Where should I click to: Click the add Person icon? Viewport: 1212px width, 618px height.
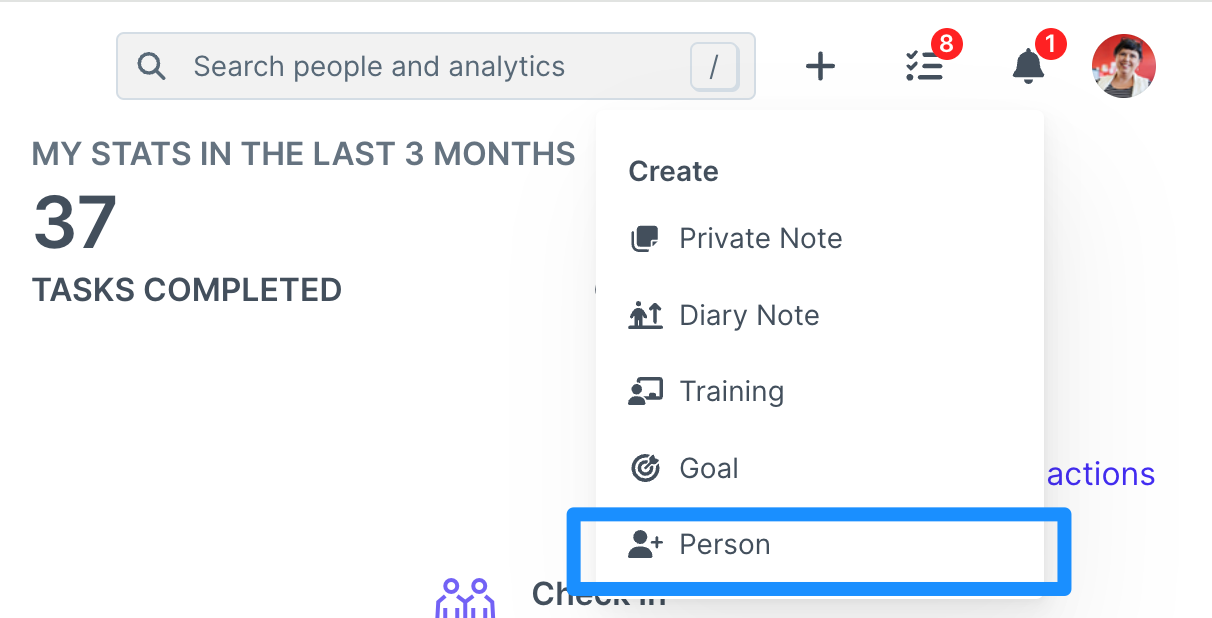coord(646,545)
